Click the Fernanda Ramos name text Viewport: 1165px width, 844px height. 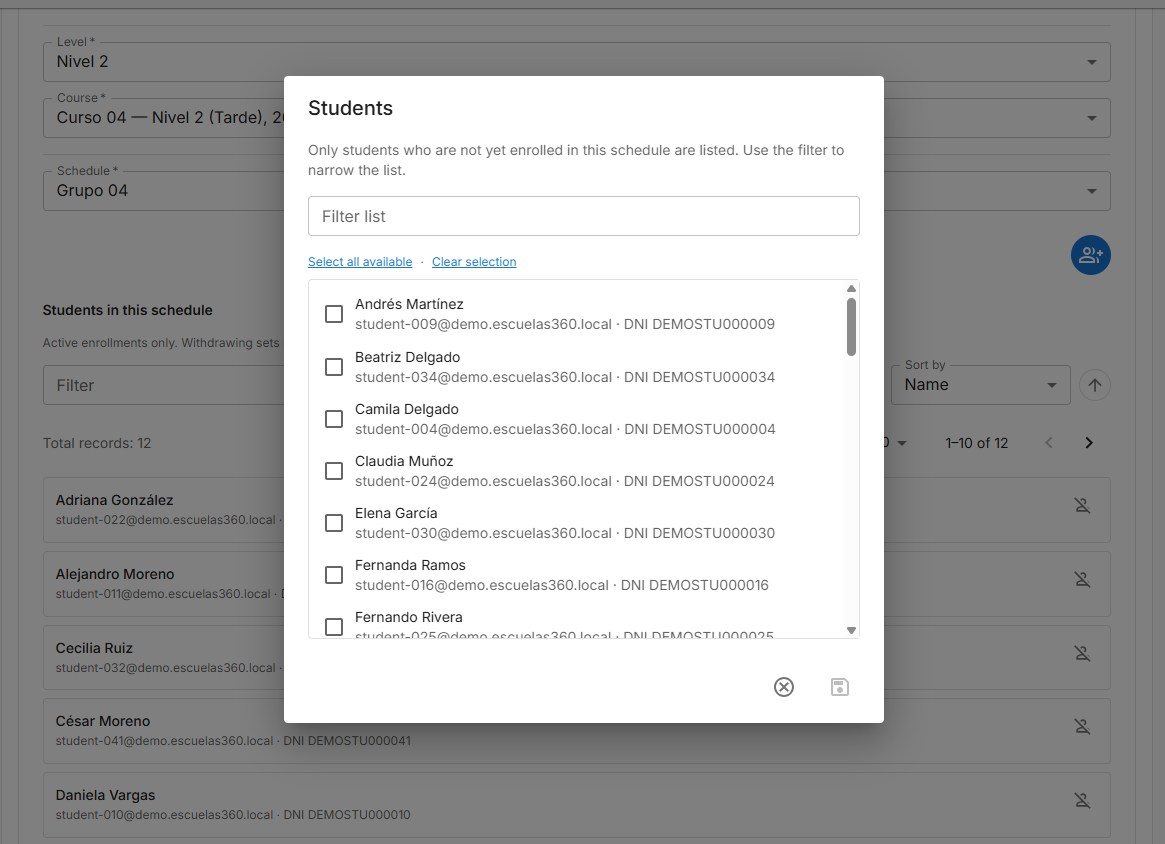point(410,565)
